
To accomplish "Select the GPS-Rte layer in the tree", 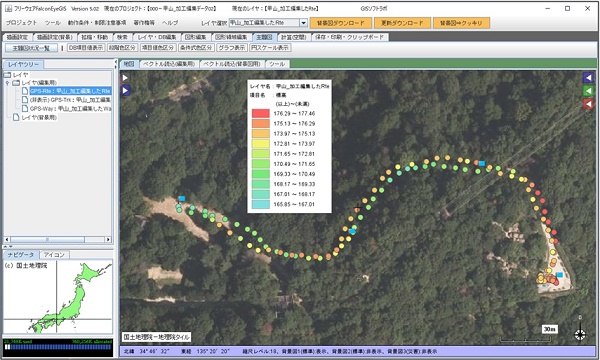I will pyautogui.click(x=70, y=91).
